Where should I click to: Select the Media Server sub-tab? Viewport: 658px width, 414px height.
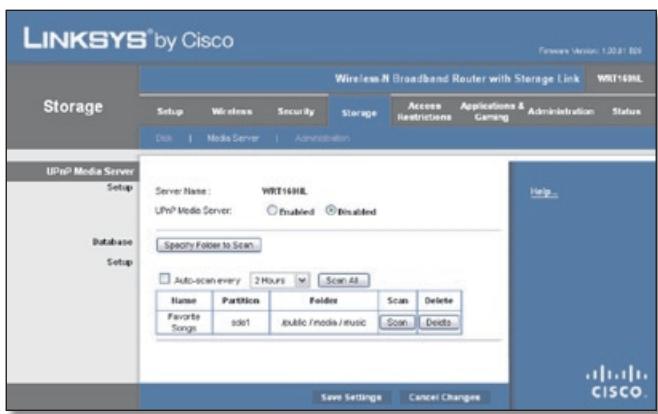point(233,138)
